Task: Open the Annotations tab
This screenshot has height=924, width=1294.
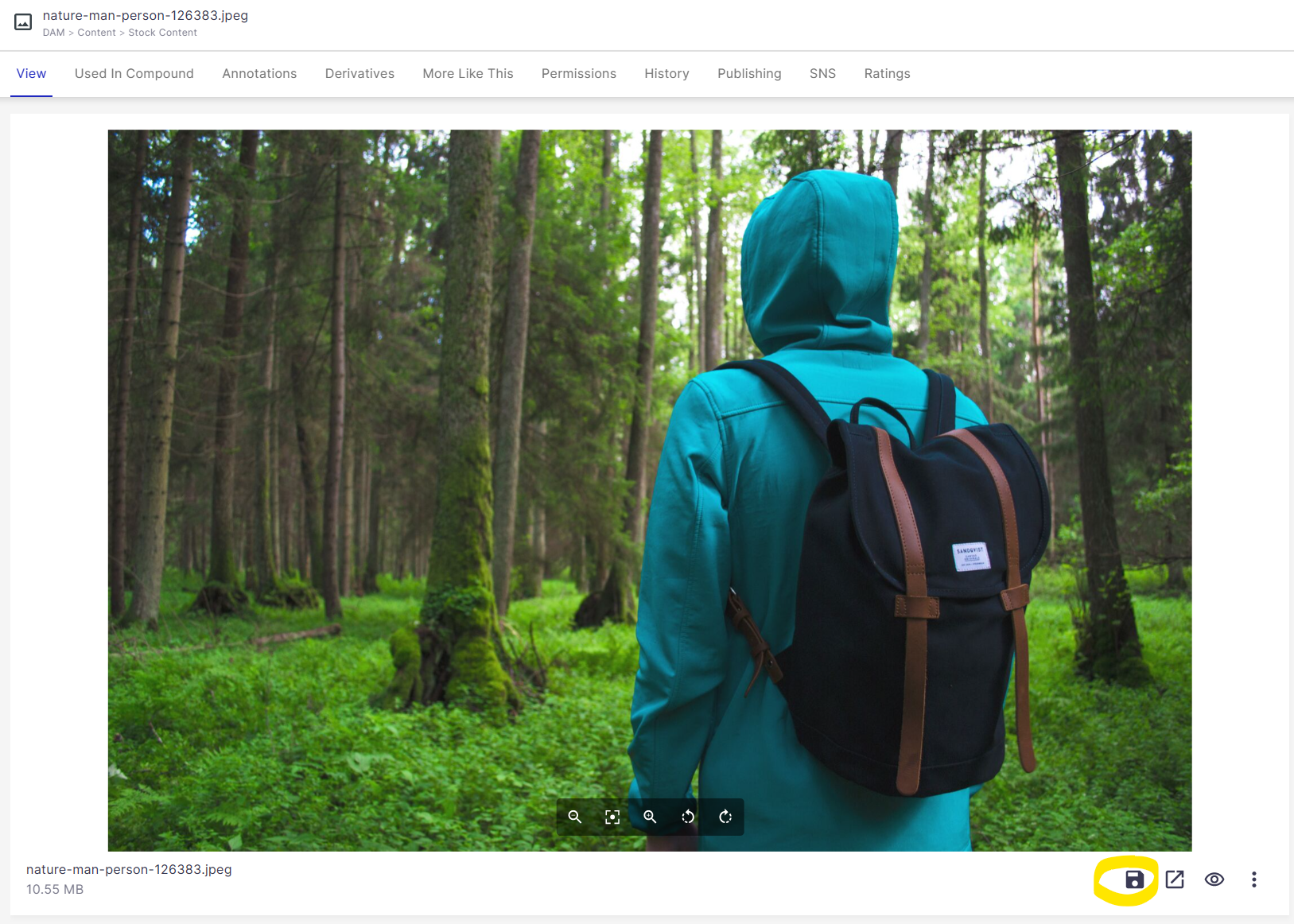Action: [x=259, y=73]
